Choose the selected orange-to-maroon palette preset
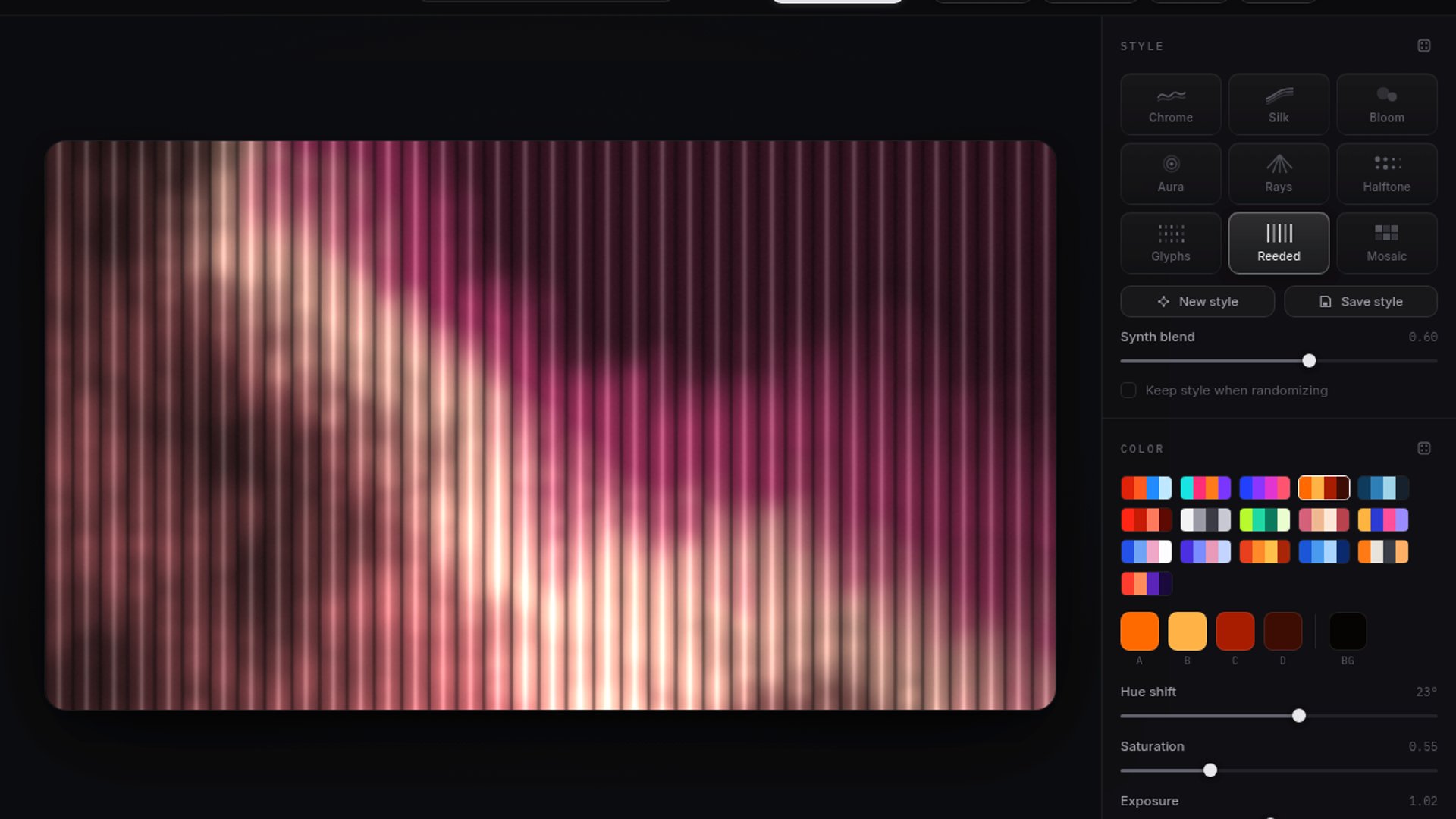 1323,488
